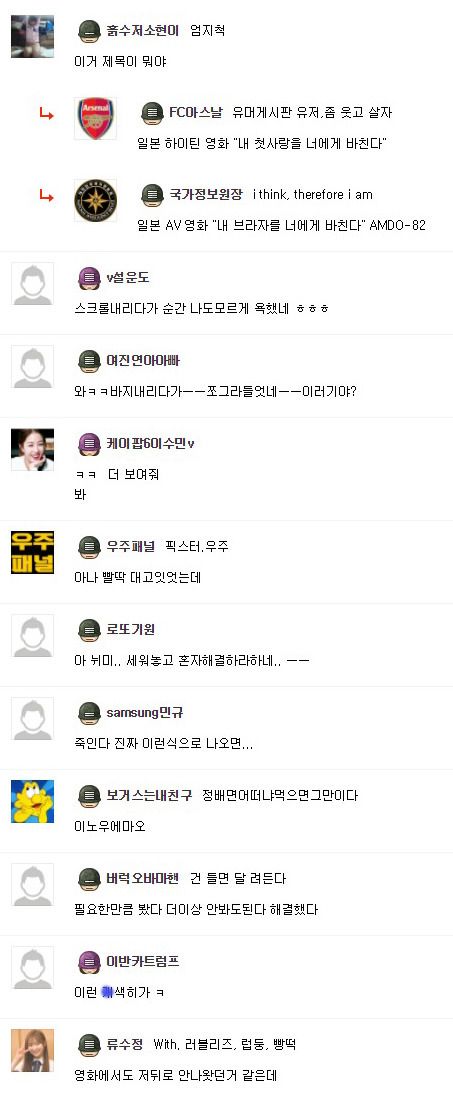Click the rank helmet icon beside 홈수저소현이
Image resolution: width=453 pixels, height=1098 pixels.
coord(89,32)
